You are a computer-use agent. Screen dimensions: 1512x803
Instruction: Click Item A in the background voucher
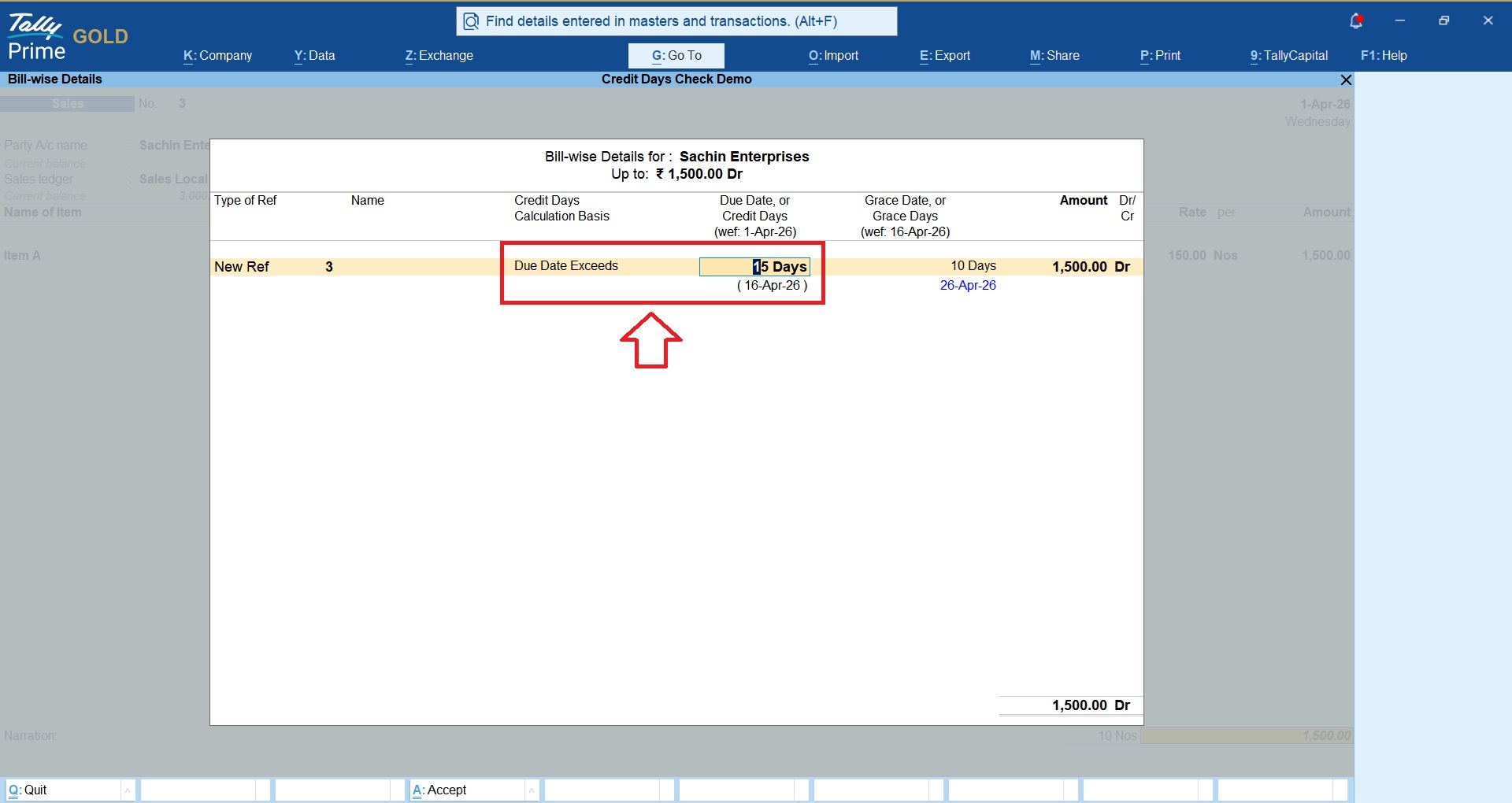pos(22,255)
